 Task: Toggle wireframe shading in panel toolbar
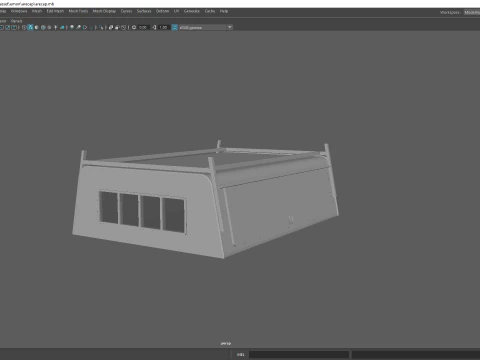(x=24, y=27)
